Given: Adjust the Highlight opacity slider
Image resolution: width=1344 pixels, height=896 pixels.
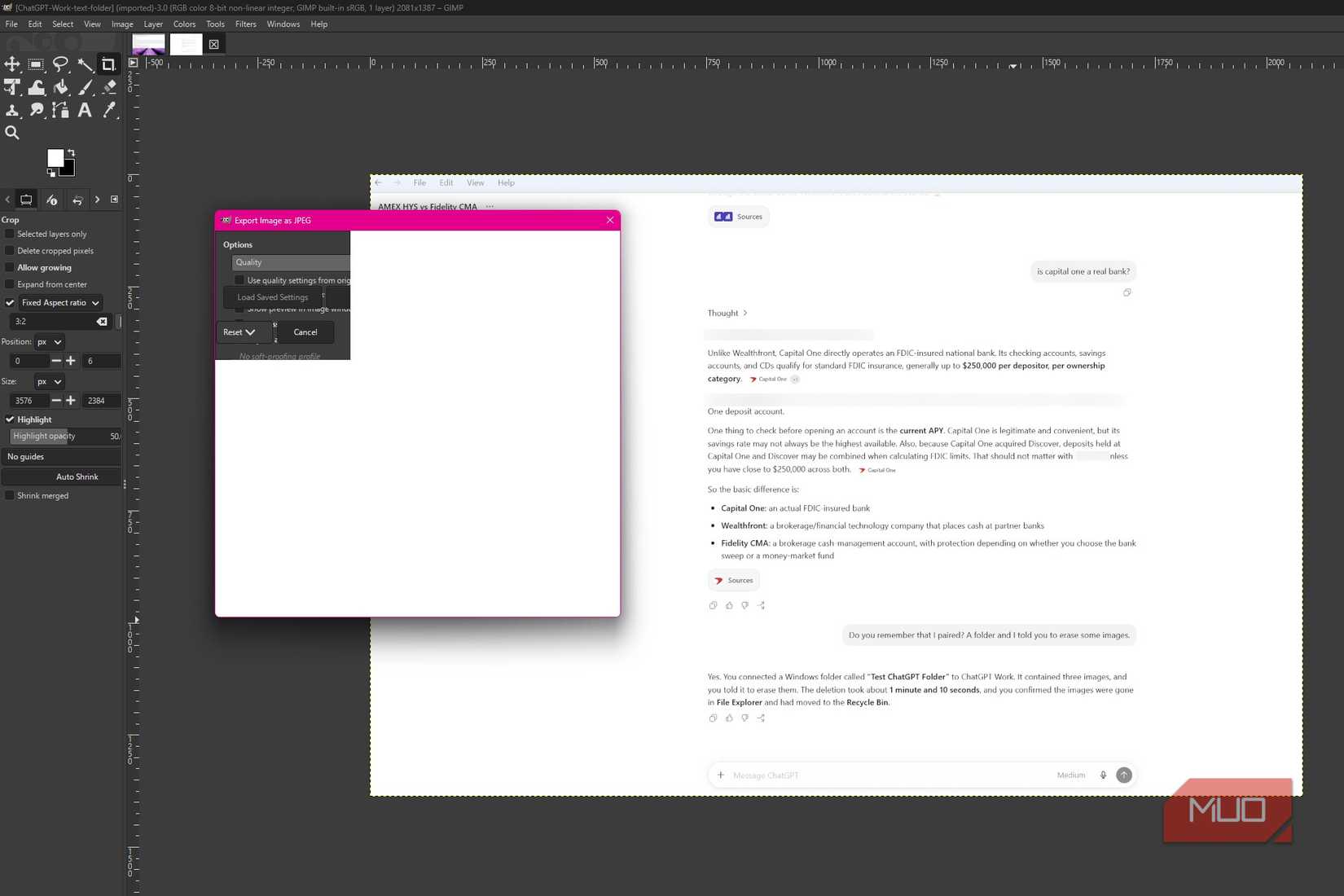Looking at the screenshot, I should click(x=66, y=437).
